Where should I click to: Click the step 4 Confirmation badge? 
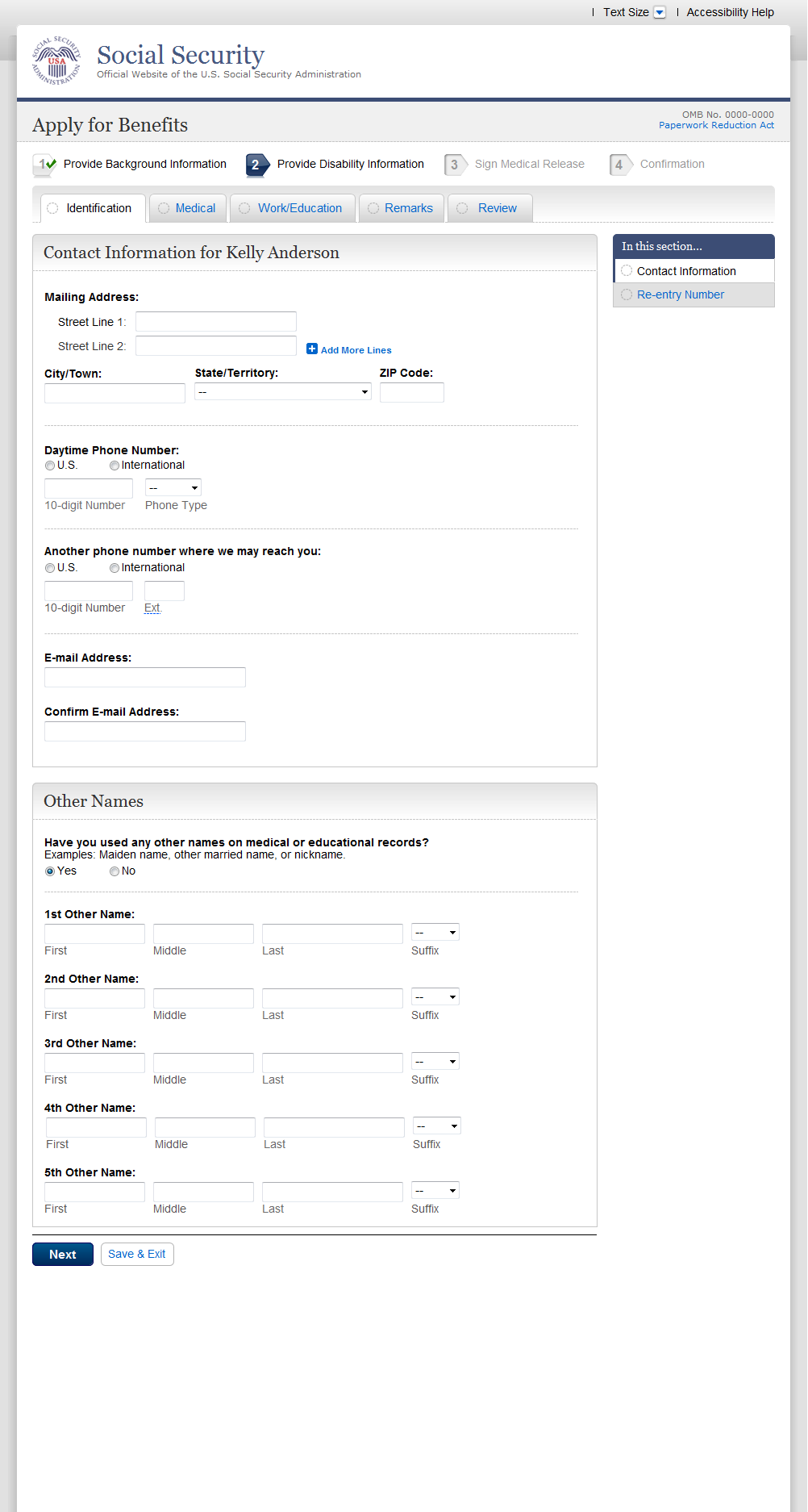point(620,165)
